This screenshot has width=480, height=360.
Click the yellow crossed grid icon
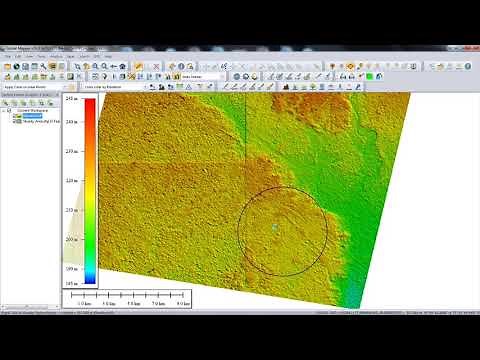[x=132, y=77]
